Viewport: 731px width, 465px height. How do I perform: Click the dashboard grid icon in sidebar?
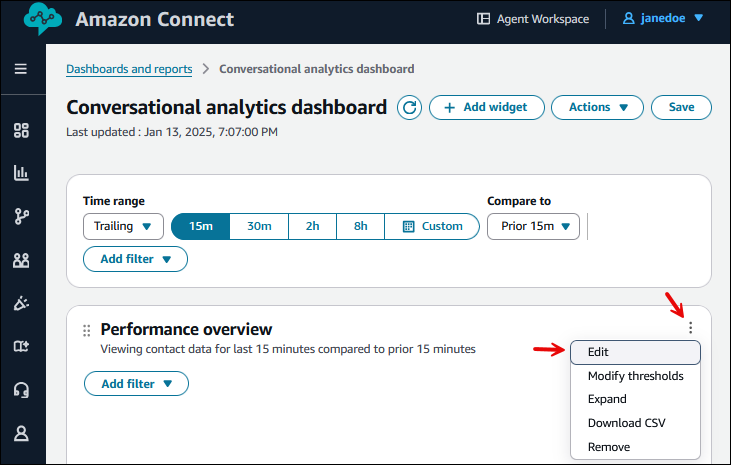[x=21, y=130]
